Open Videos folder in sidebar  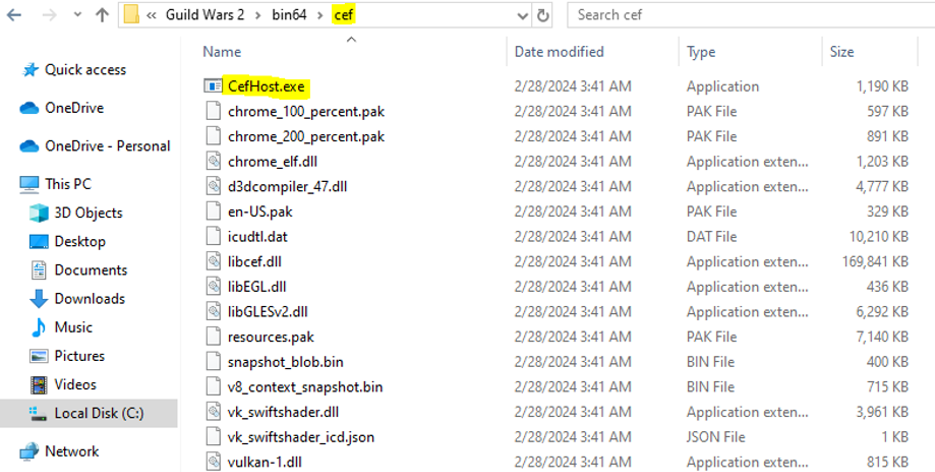tap(75, 384)
